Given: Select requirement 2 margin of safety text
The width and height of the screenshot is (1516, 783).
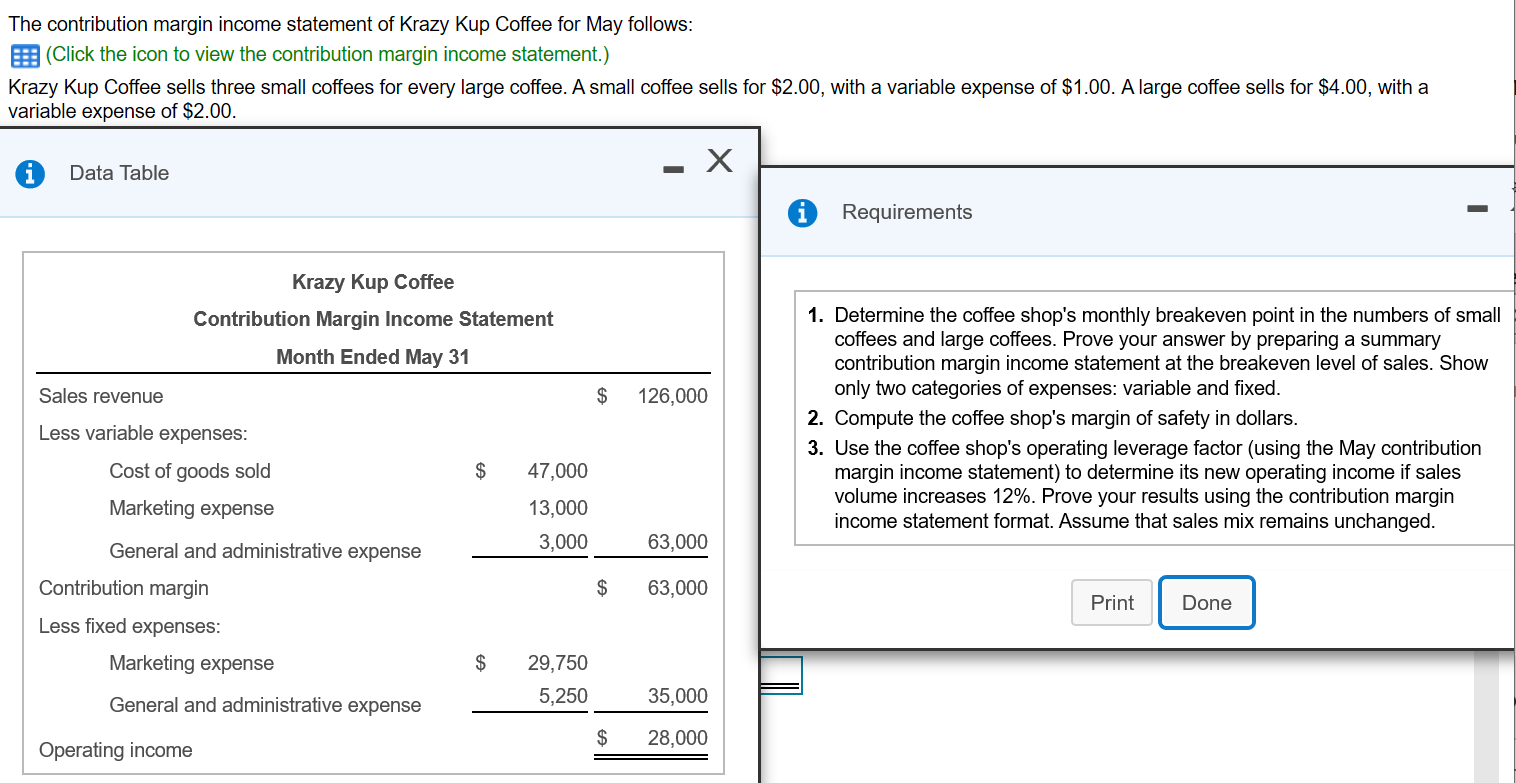Looking at the screenshot, I should [1066, 418].
